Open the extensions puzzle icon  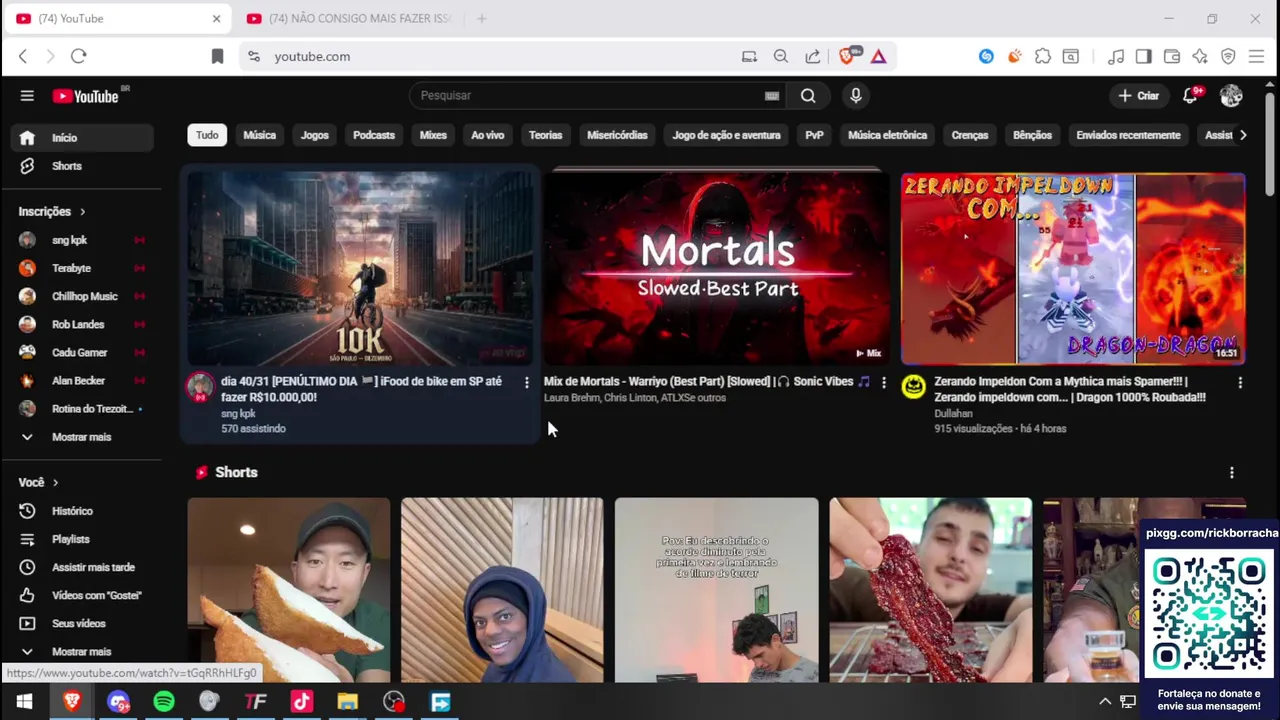1042,57
